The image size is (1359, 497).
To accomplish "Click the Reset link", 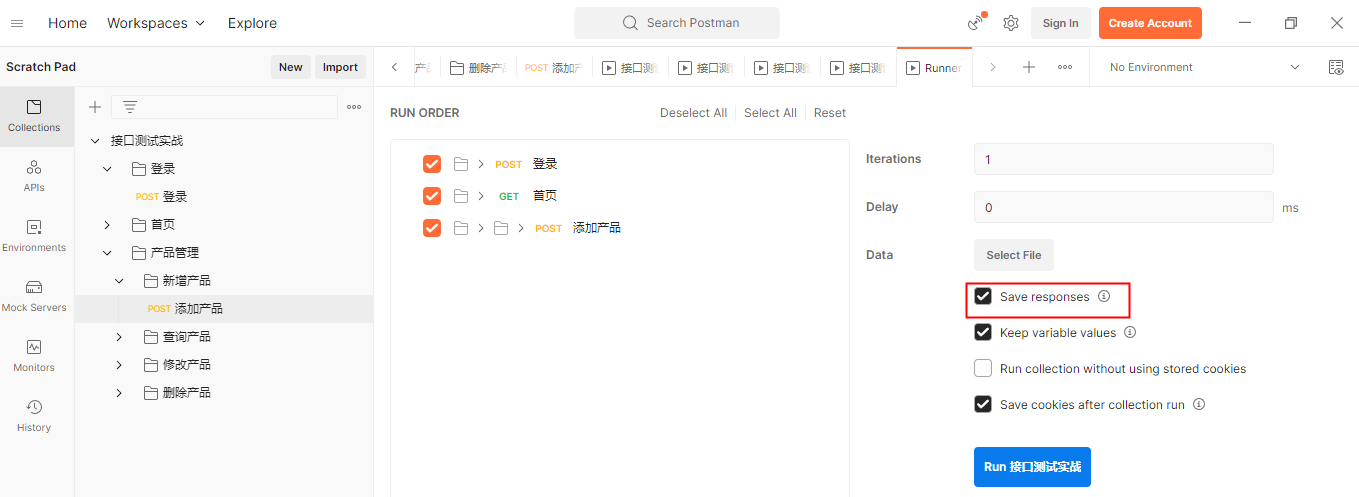I will click(x=830, y=113).
